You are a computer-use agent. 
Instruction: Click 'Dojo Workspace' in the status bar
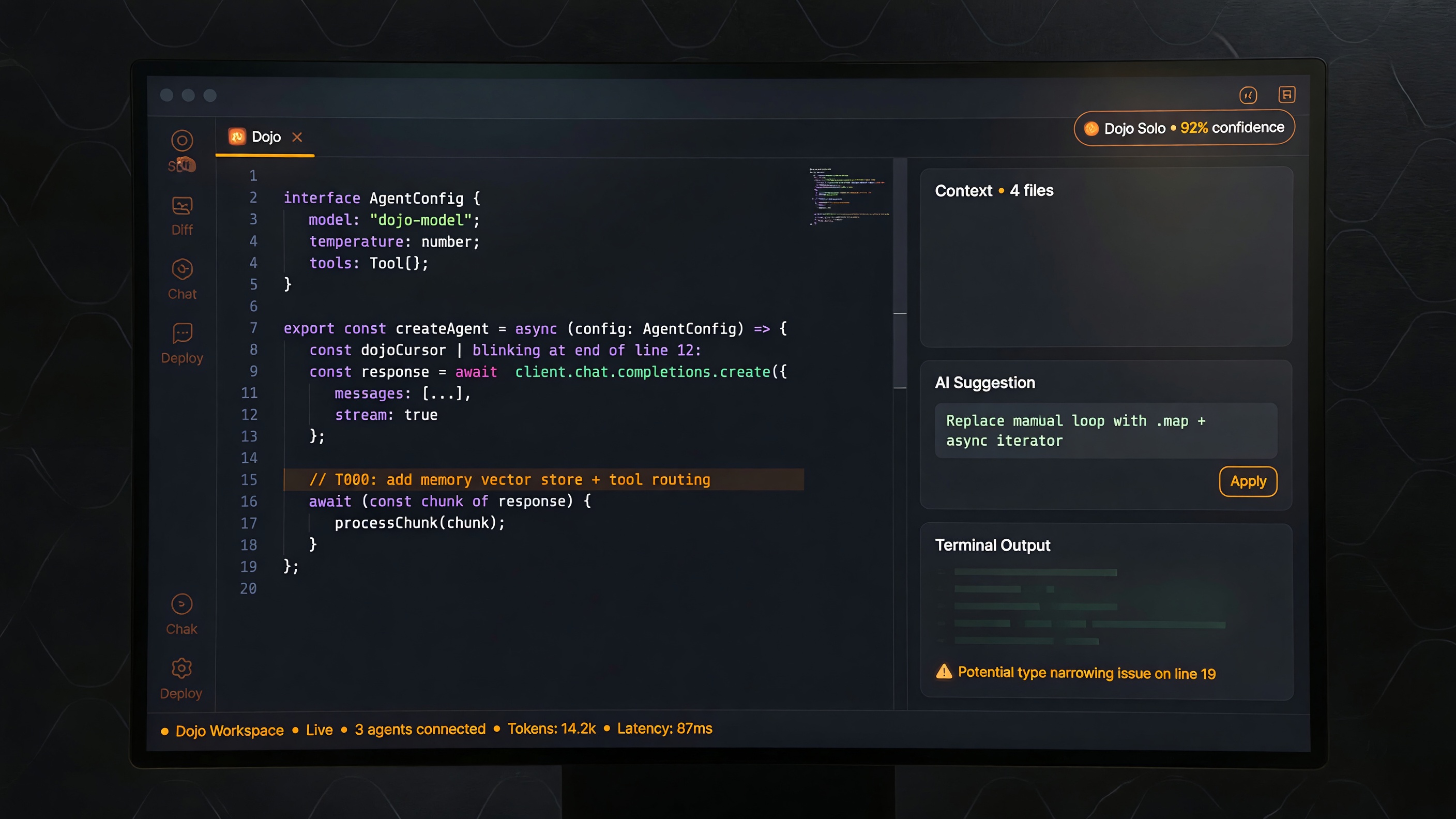click(230, 730)
